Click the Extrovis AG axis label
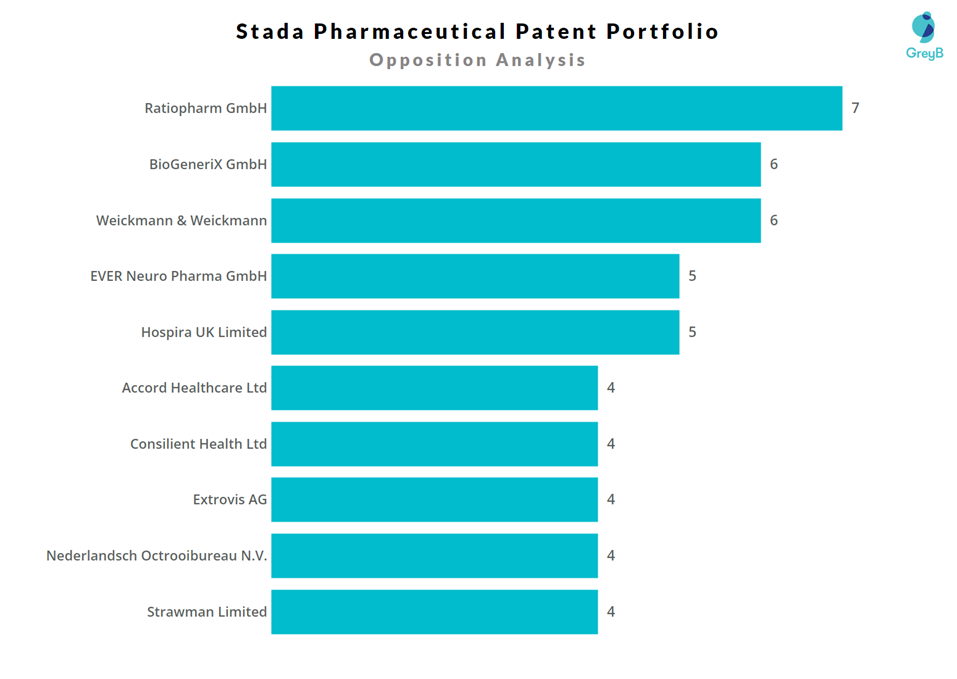This screenshot has width=957, height=679. point(230,500)
